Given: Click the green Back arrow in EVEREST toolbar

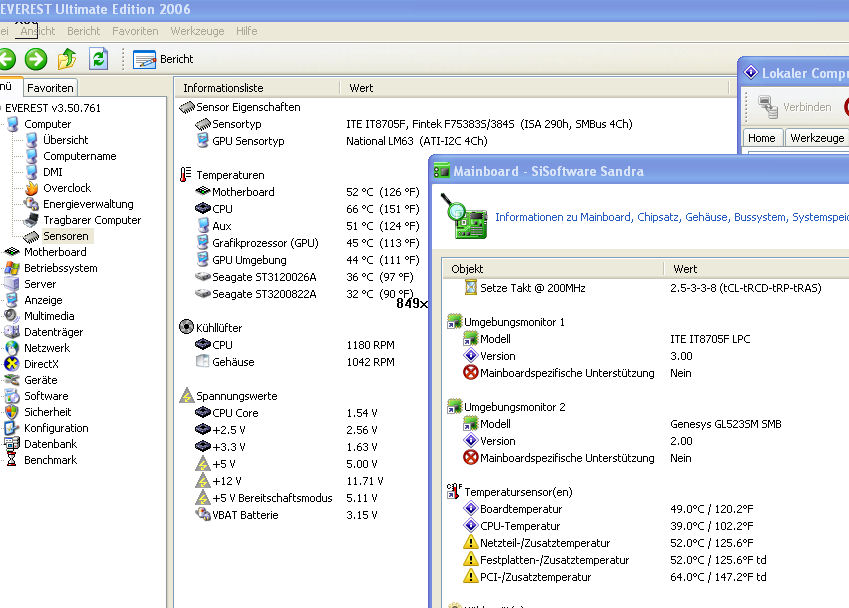Looking at the screenshot, I should (x=6, y=59).
